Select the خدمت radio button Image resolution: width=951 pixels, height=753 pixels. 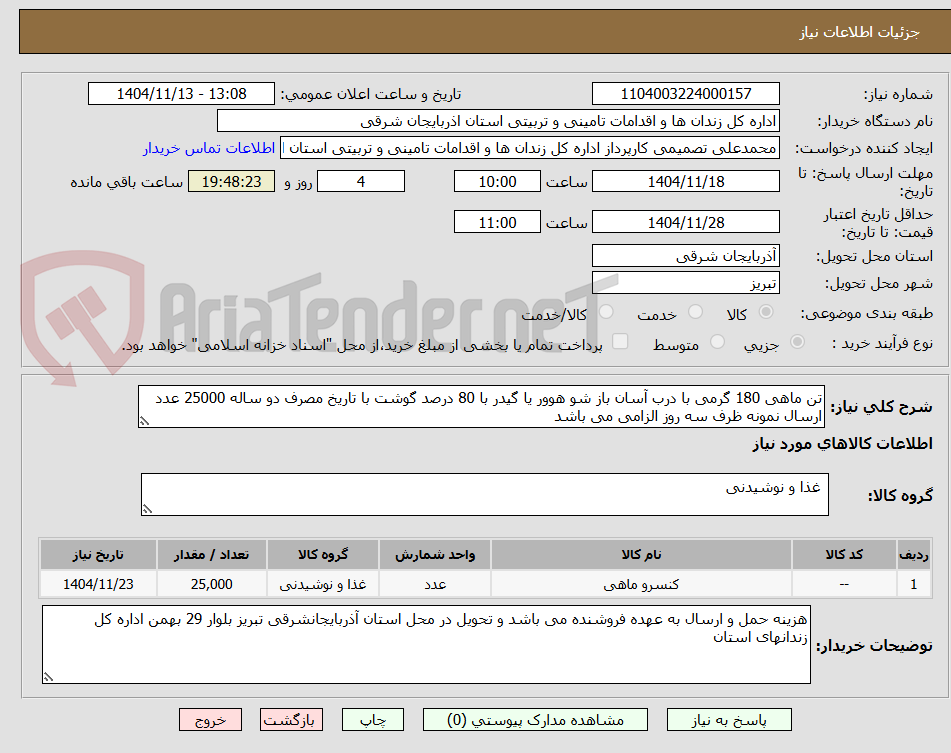[695, 312]
